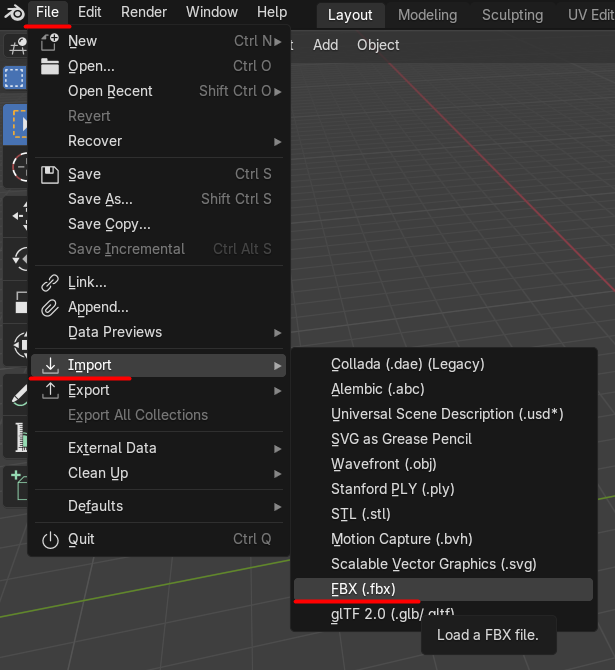Click the Quit power icon

pos(50,540)
